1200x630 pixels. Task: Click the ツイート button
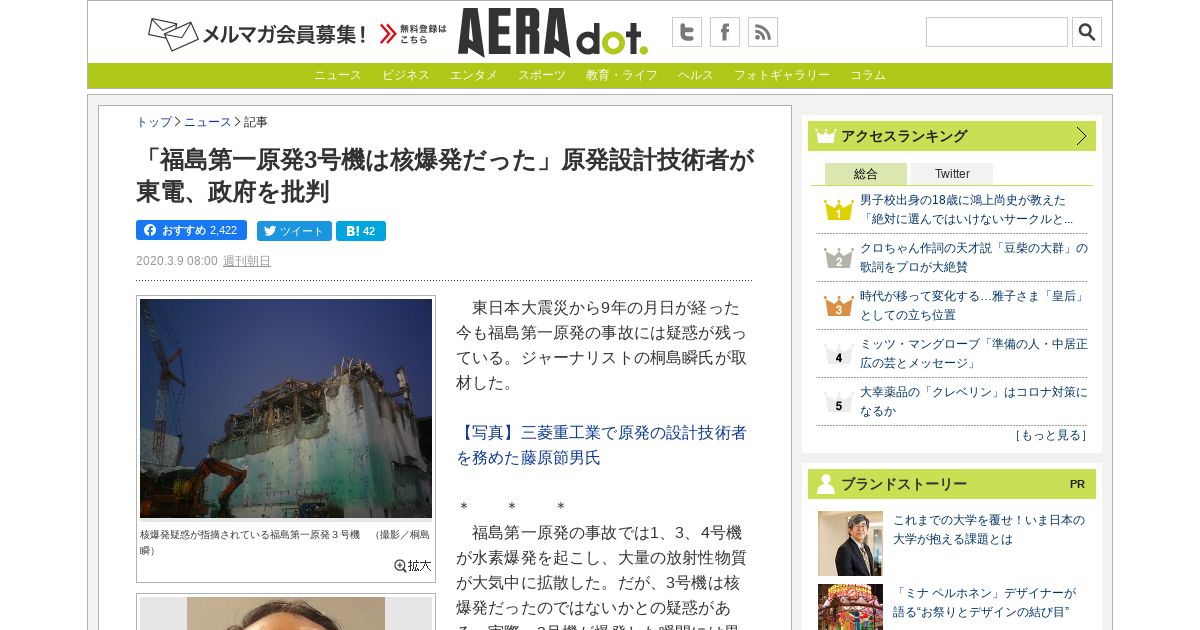click(x=294, y=231)
